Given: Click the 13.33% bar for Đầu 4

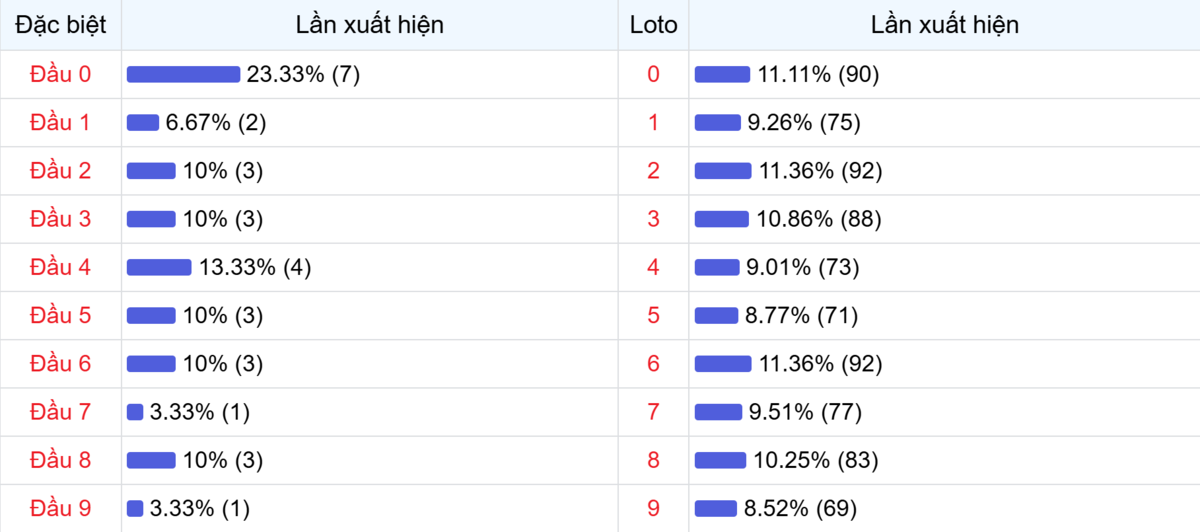Looking at the screenshot, I should pyautogui.click(x=159, y=267).
